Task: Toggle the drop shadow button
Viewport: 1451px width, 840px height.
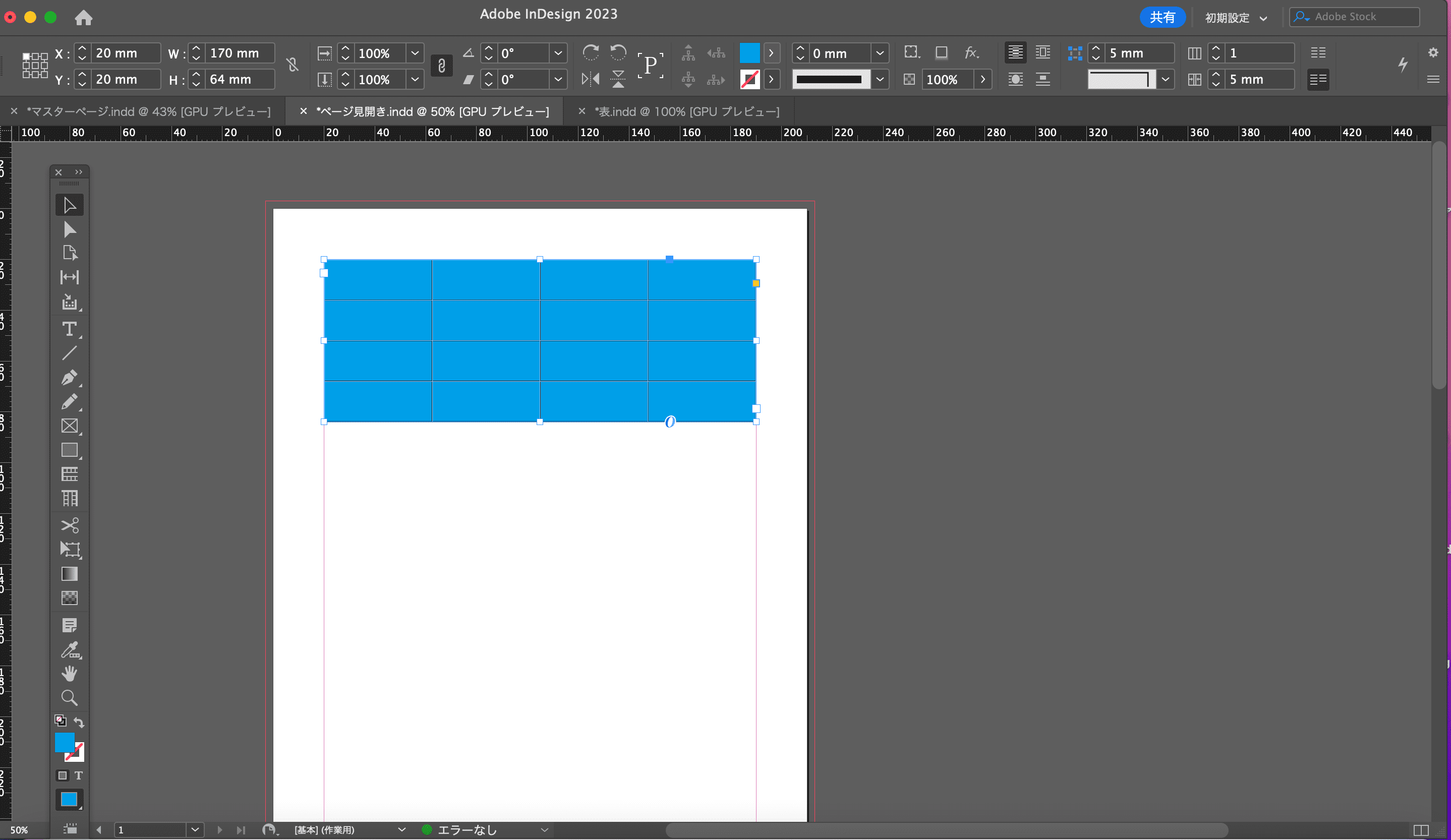Action: point(942,53)
